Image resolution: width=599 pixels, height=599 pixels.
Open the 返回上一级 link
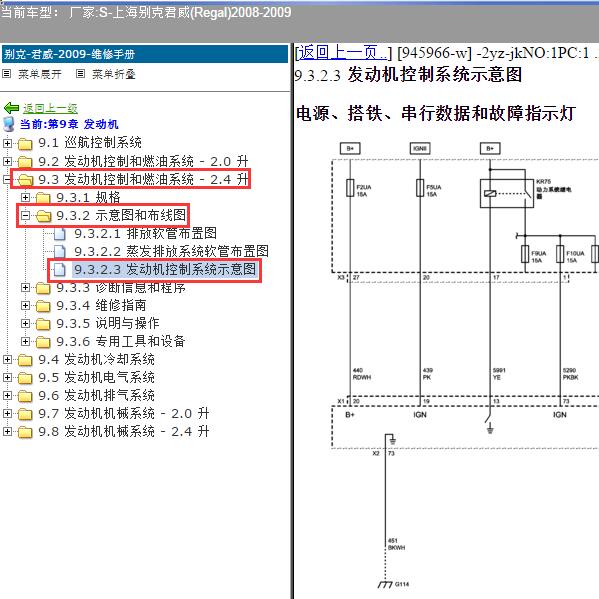pyautogui.click(x=50, y=108)
